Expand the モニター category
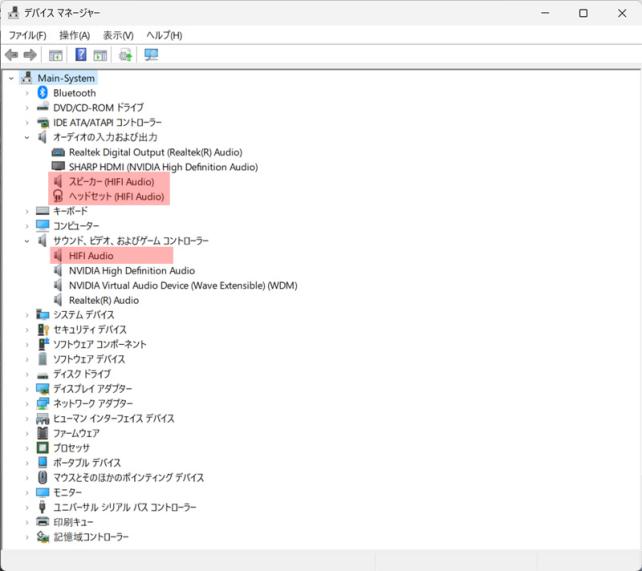 click(27, 492)
